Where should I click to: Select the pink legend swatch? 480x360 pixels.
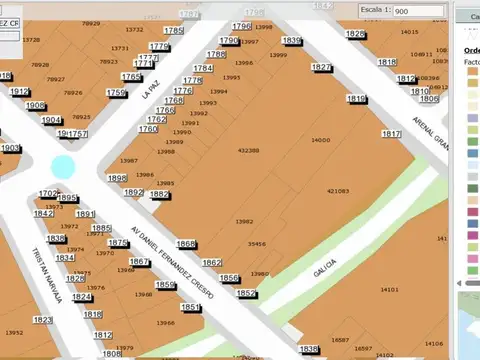473,259
